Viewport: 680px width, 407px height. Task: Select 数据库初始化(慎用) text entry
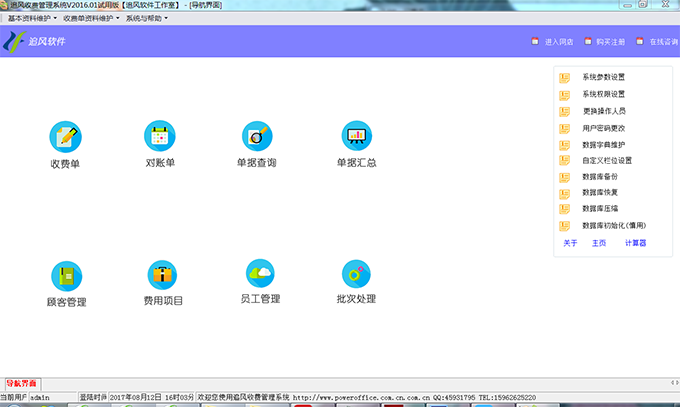tap(614, 226)
